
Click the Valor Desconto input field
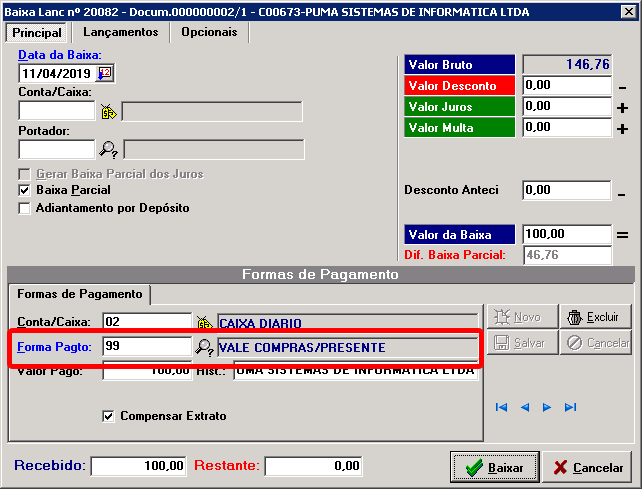tap(566, 85)
